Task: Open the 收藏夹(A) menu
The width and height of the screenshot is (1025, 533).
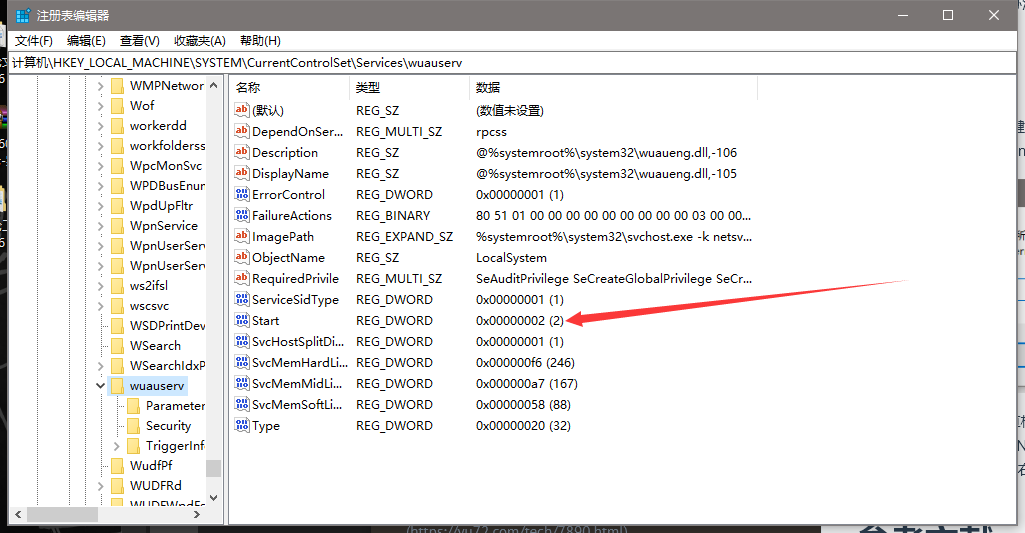Action: (x=200, y=41)
